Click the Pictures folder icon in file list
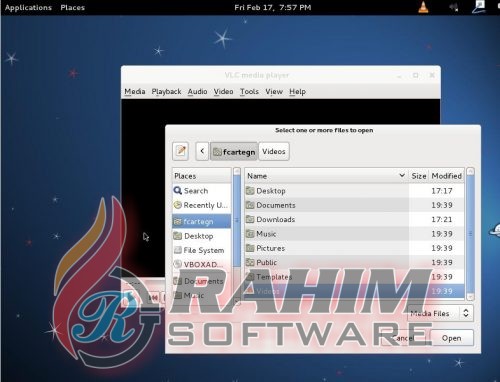500x382 pixels. click(250, 248)
